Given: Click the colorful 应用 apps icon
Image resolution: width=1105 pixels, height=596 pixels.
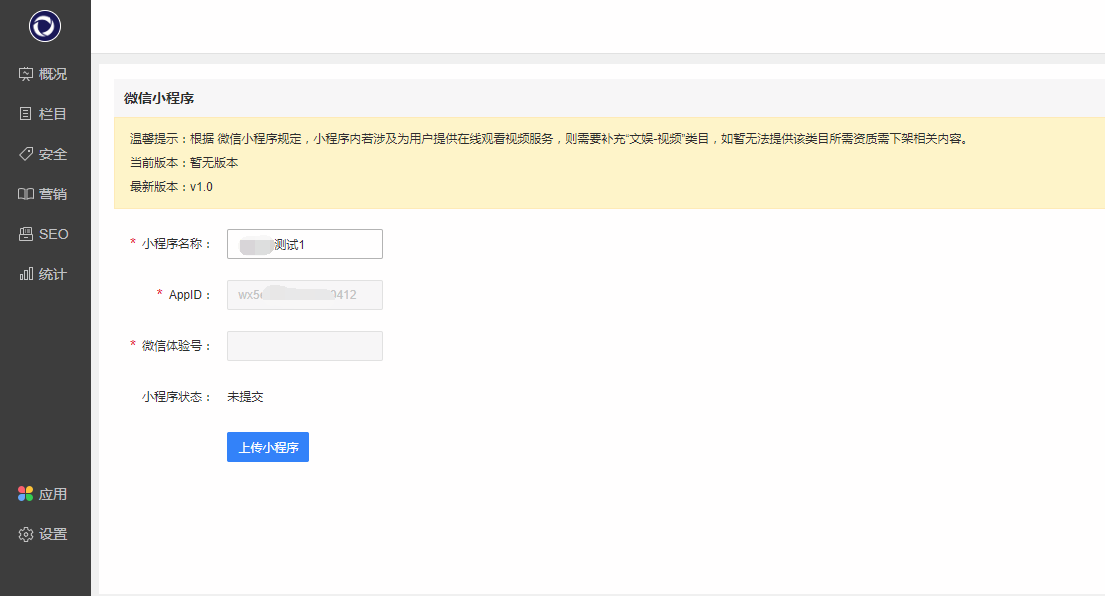Looking at the screenshot, I should pyautogui.click(x=25, y=494).
